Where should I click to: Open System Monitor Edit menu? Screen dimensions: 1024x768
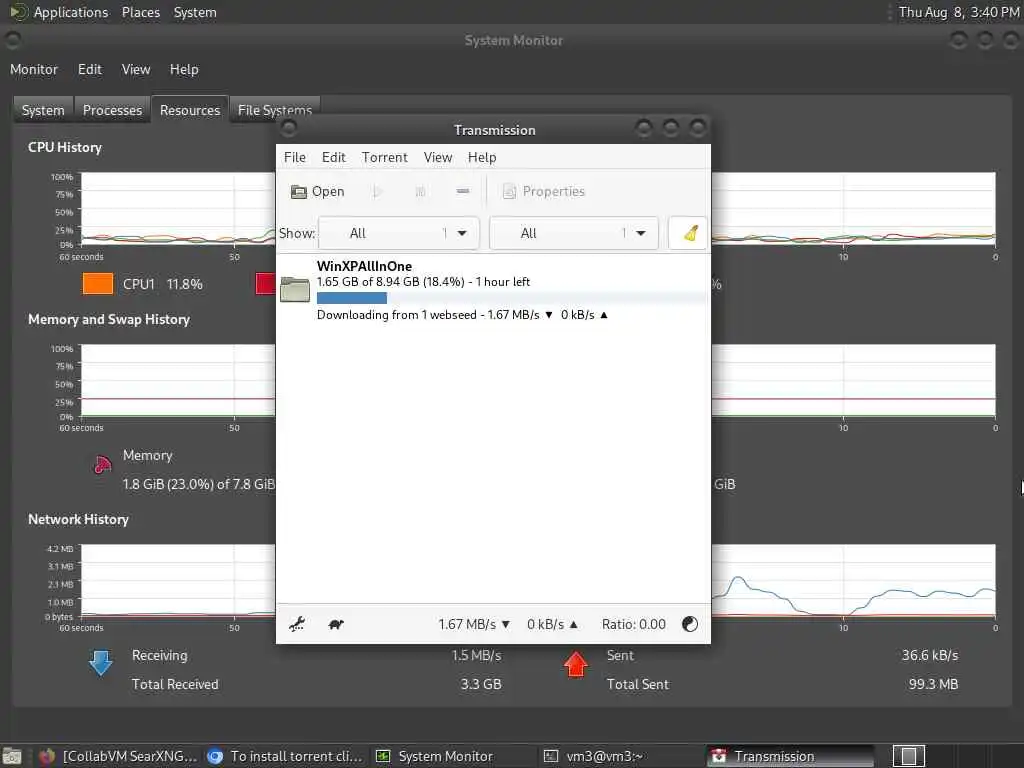pyautogui.click(x=89, y=69)
